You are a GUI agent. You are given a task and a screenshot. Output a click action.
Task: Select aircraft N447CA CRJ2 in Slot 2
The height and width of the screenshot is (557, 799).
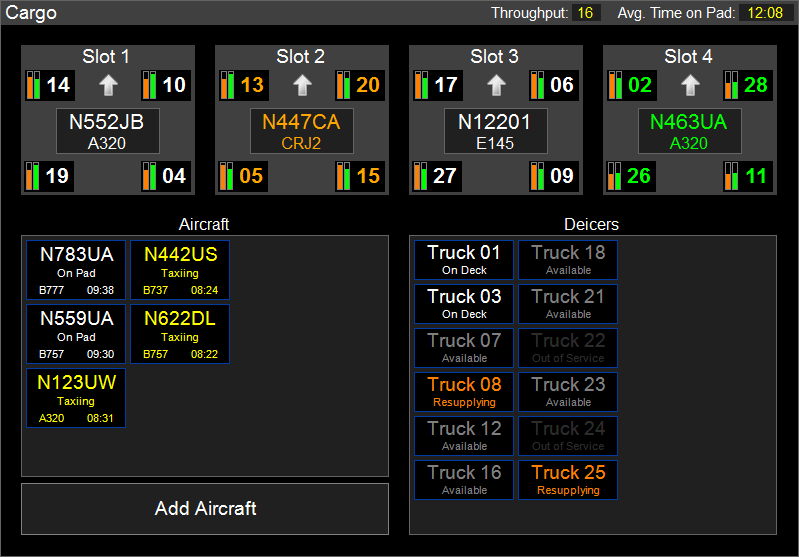[301, 131]
